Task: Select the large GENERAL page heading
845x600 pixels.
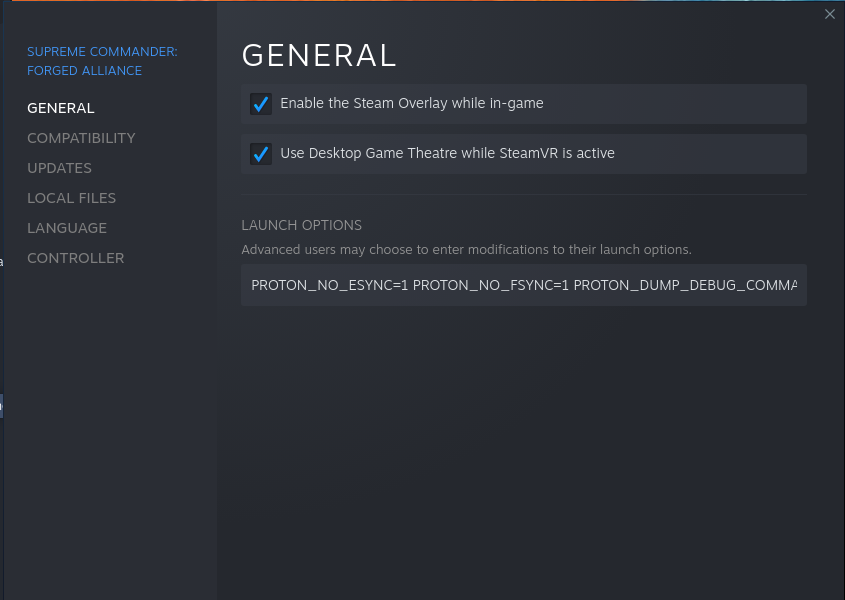Action: coord(319,56)
